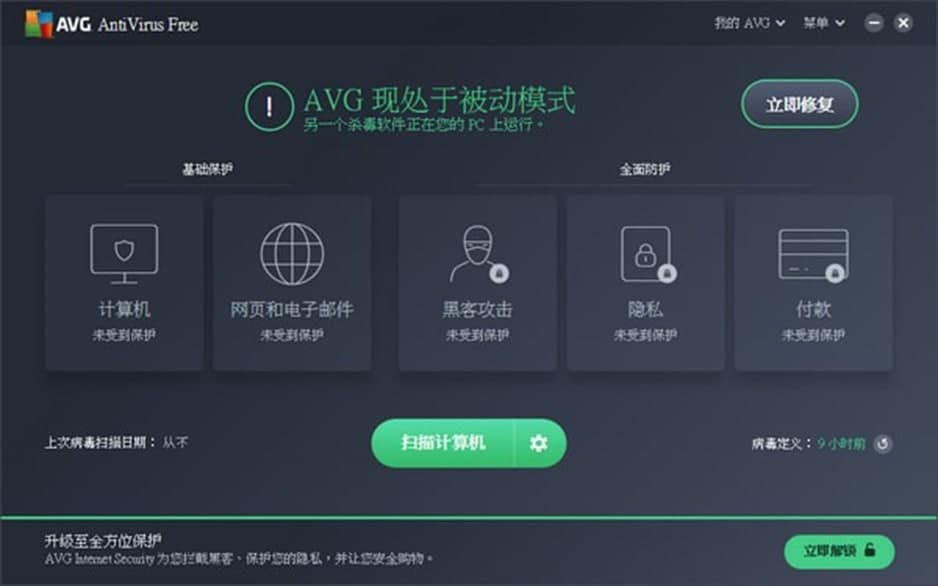Click the exclamation warning circle icon
Screen dimensions: 938x586
pos(269,106)
